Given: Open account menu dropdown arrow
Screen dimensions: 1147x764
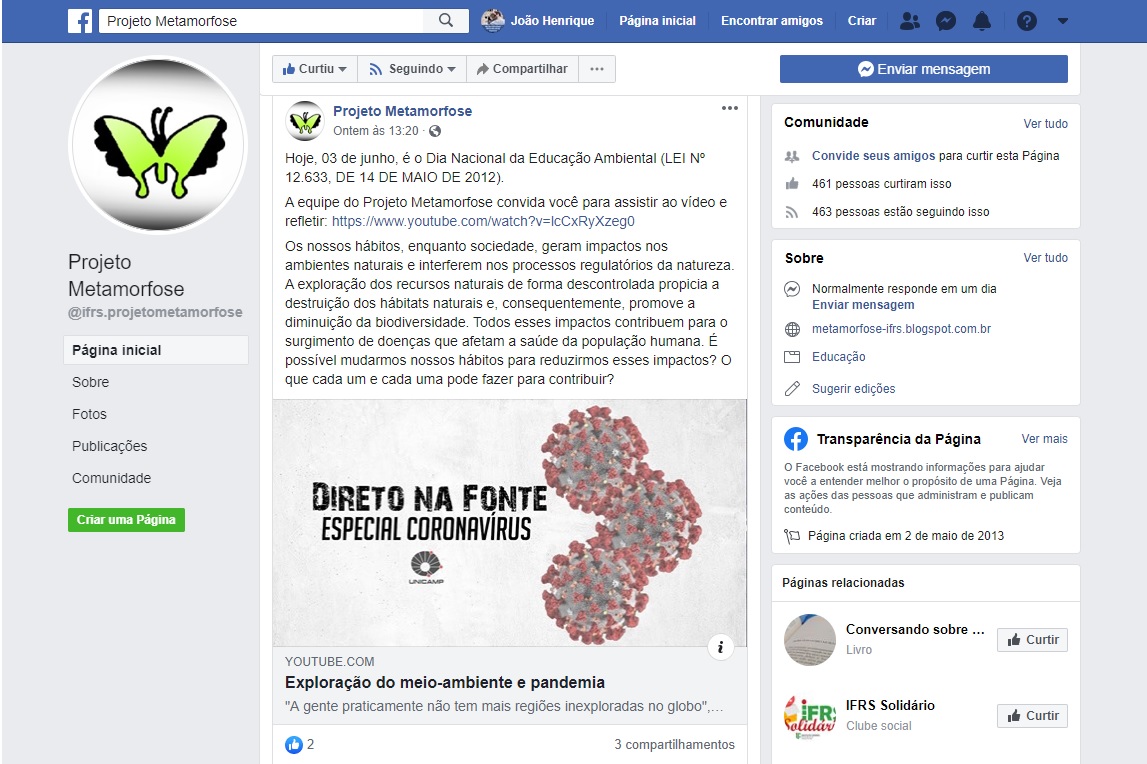Looking at the screenshot, I should point(1063,21).
